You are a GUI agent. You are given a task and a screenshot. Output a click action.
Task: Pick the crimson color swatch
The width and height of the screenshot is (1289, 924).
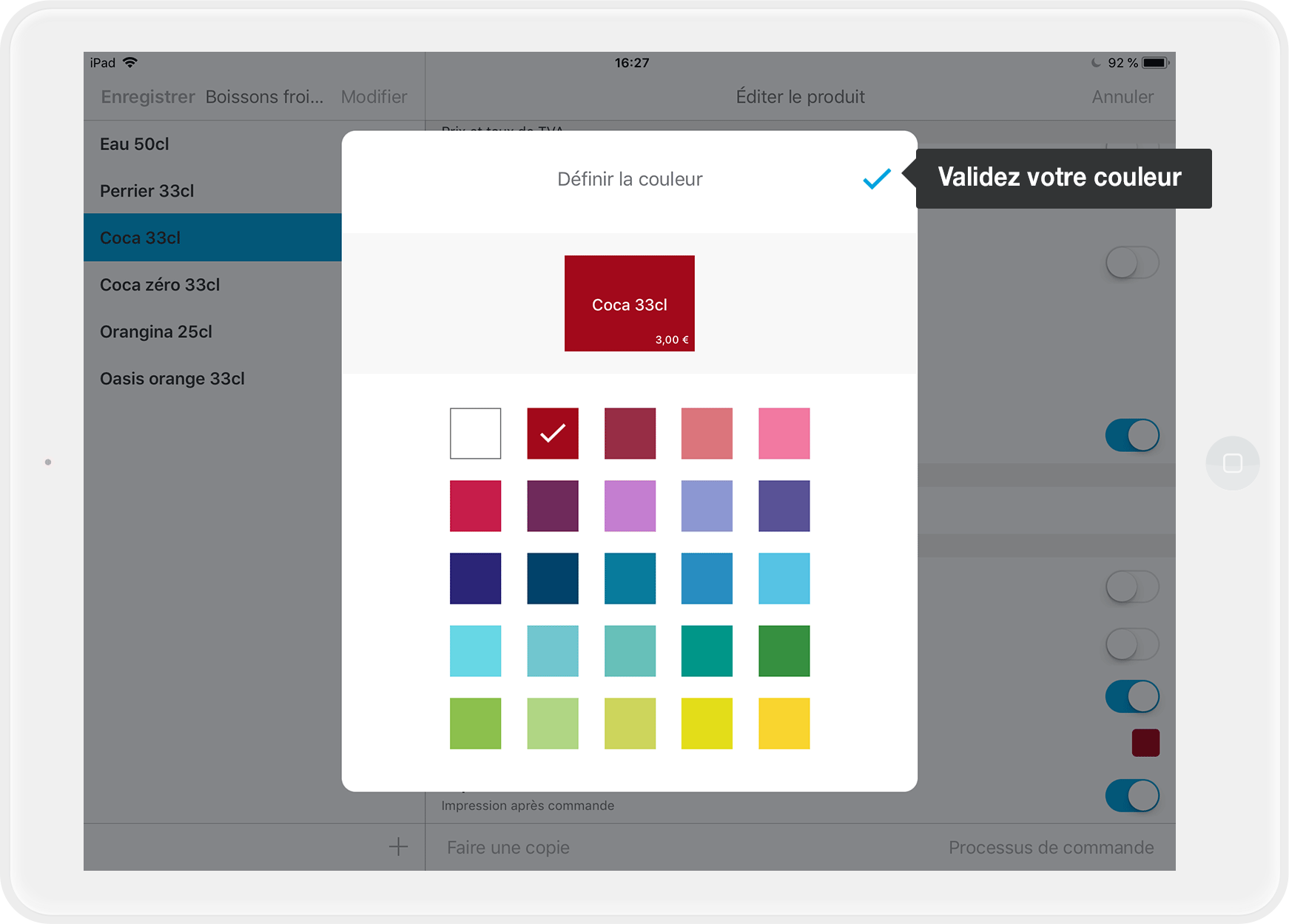tap(475, 506)
